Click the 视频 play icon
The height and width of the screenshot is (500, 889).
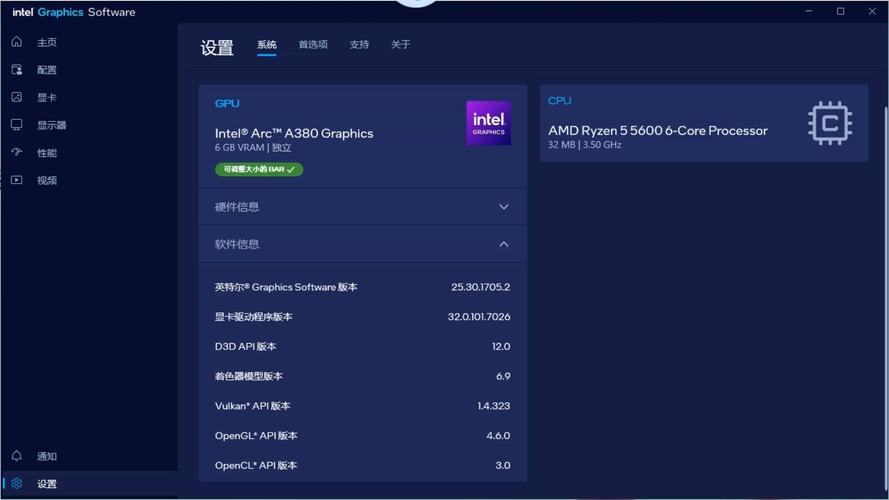click(16, 180)
